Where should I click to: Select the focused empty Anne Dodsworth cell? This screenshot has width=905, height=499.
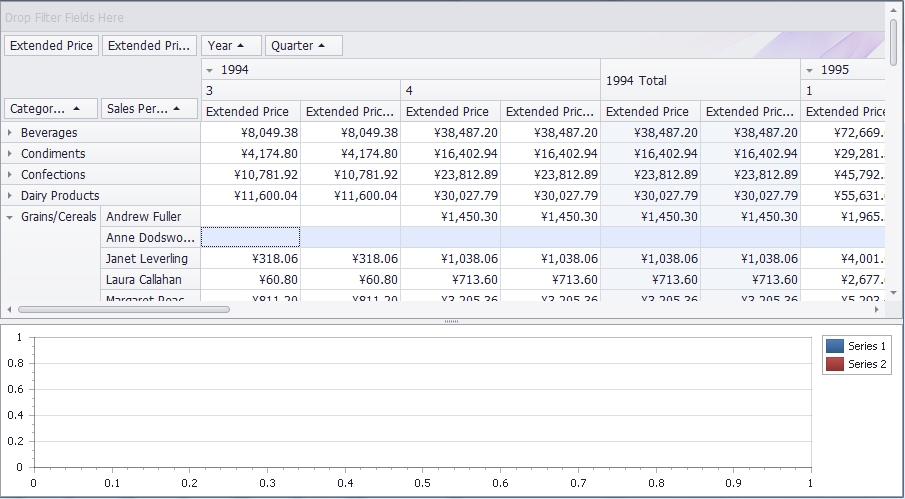[250, 237]
